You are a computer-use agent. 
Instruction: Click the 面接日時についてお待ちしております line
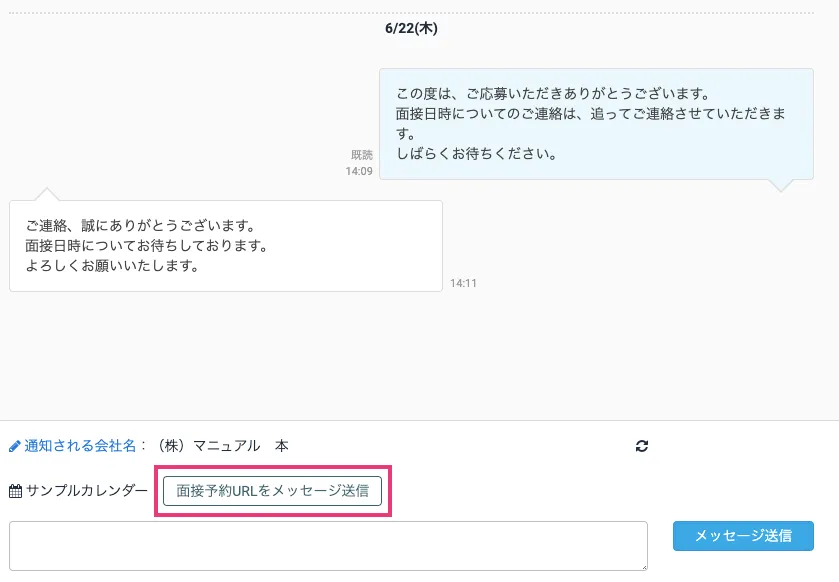click(x=146, y=246)
